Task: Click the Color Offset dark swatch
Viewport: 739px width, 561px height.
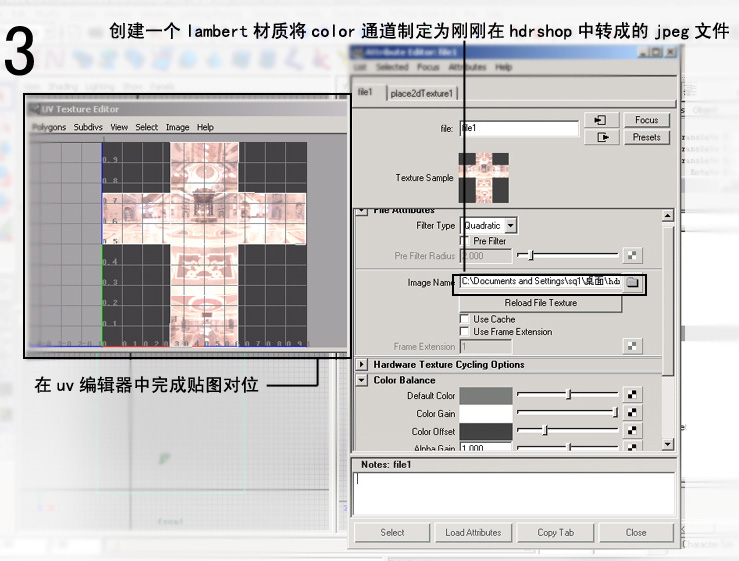Action: (486, 431)
